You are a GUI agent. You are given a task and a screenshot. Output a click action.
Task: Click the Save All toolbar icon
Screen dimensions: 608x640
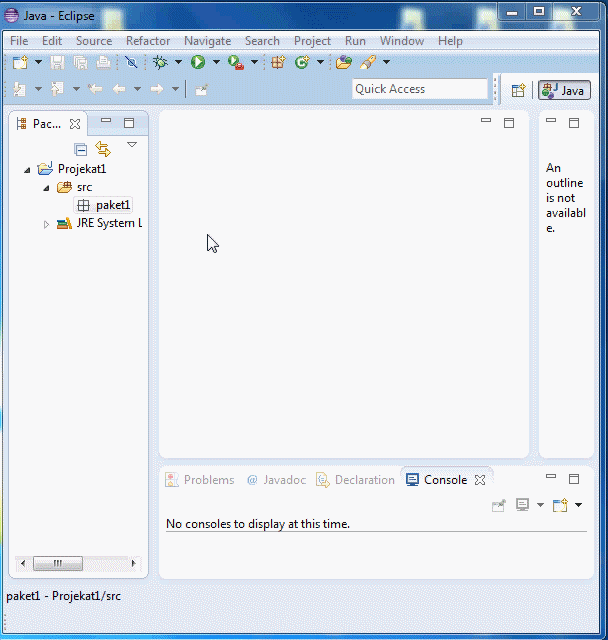(x=80, y=62)
